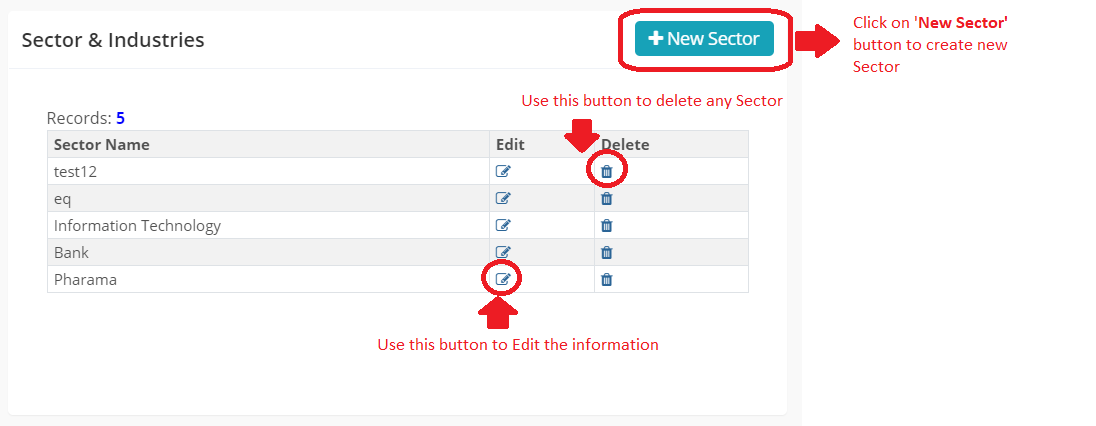Edit the Pharama sector
The image size is (1096, 426).
(503, 279)
